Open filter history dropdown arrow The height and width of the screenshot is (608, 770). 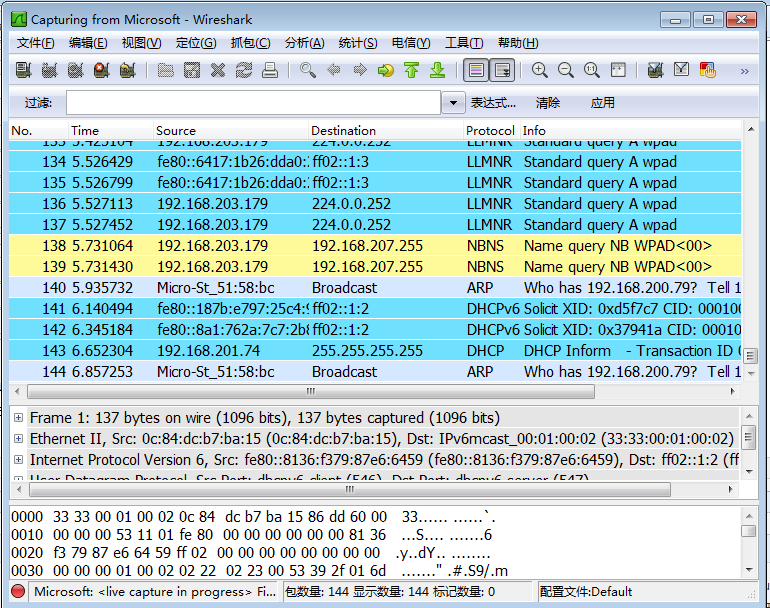(x=453, y=103)
